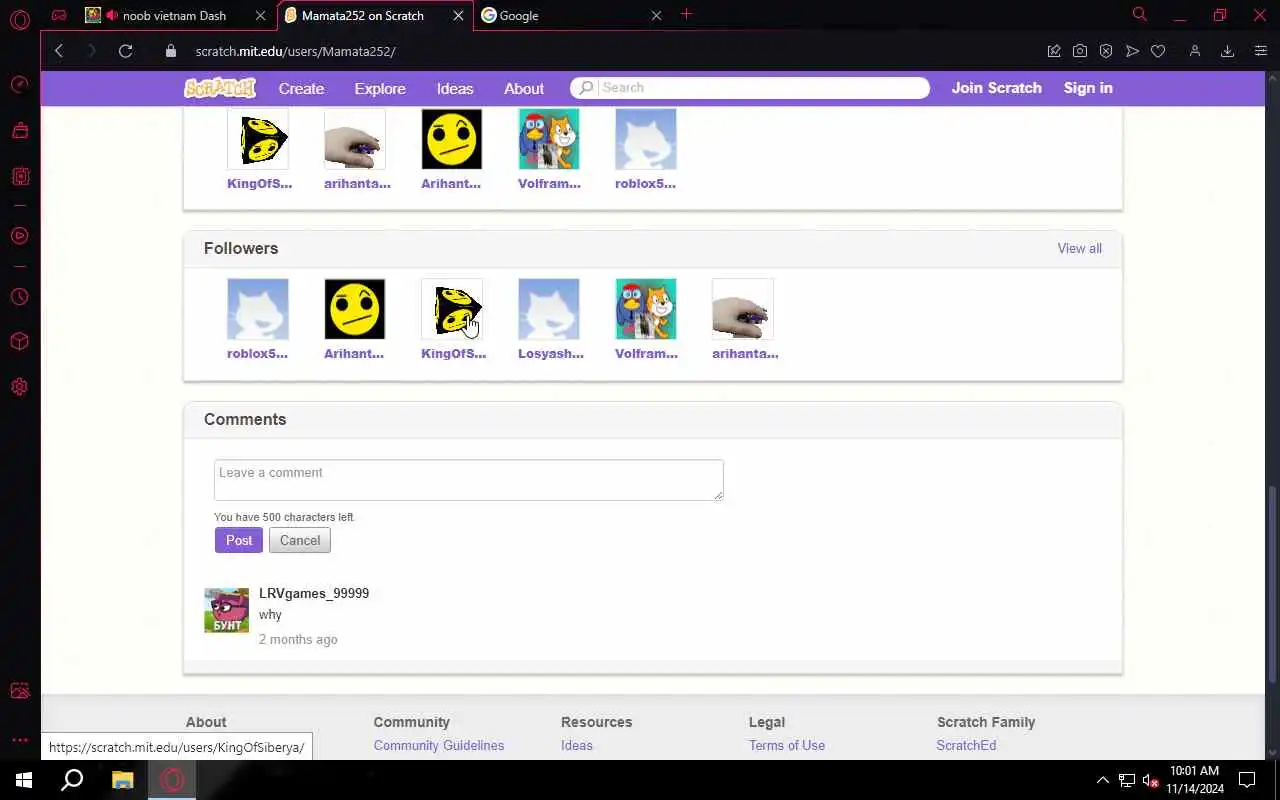Open the profile account icon
The height and width of the screenshot is (800, 1280).
point(1194,51)
